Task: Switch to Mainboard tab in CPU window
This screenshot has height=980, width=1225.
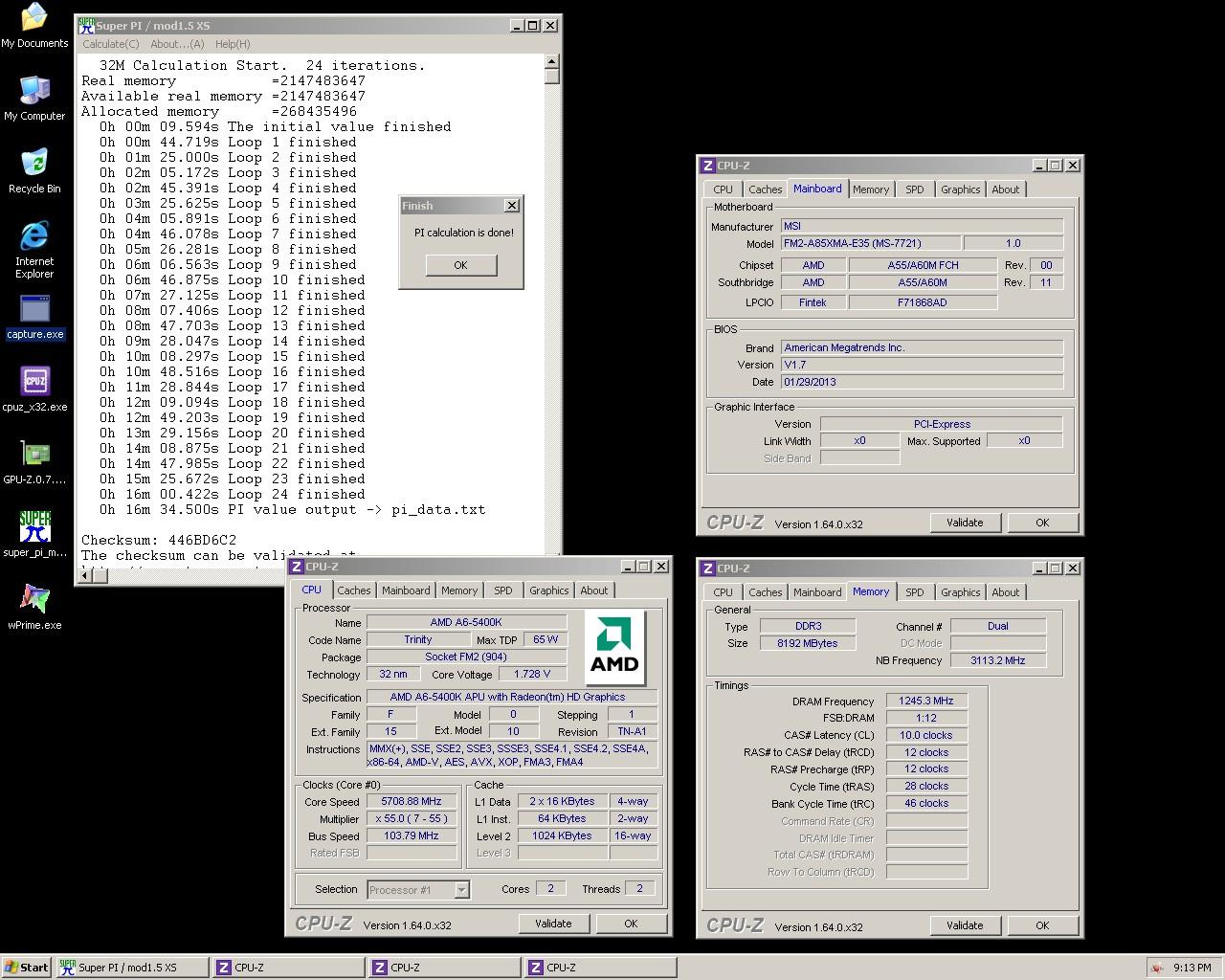Action: (x=406, y=590)
